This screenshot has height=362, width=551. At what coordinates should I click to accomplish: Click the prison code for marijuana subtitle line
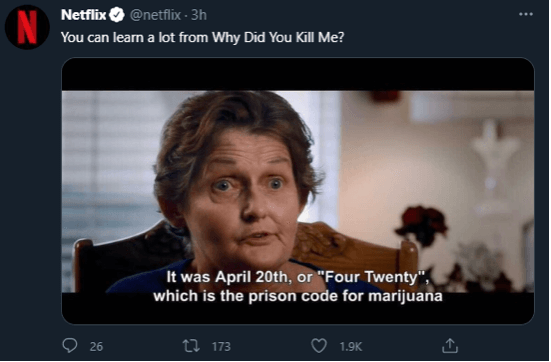pyautogui.click(x=298, y=296)
